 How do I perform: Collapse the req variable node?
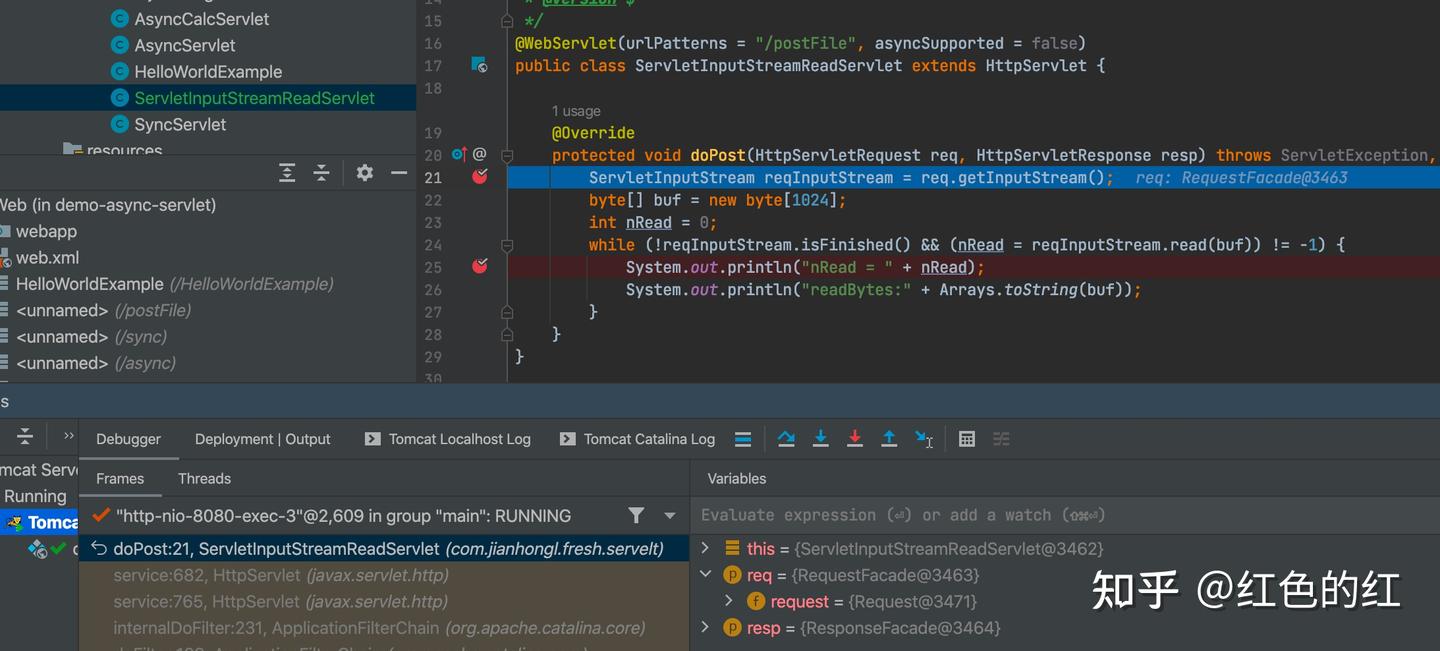[706, 574]
